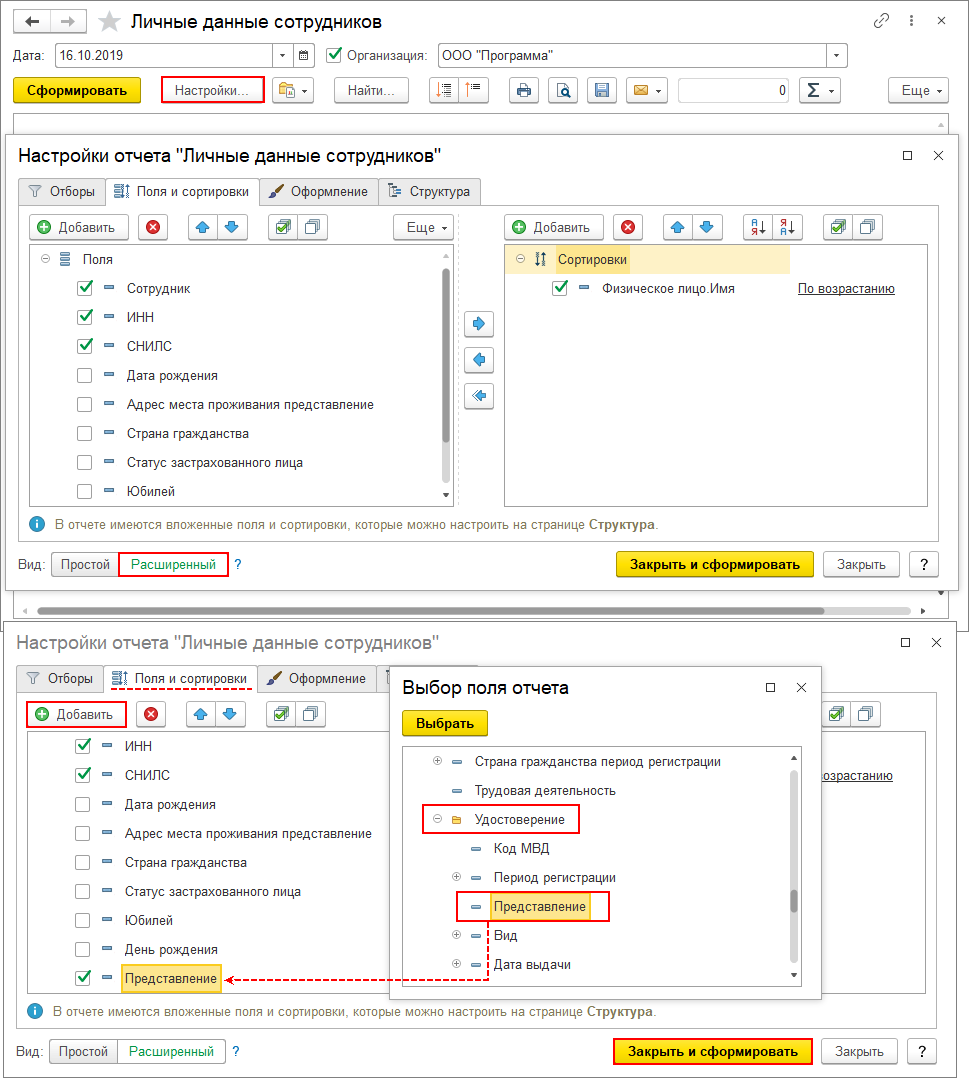Click the favorite star beside report title

click(109, 22)
